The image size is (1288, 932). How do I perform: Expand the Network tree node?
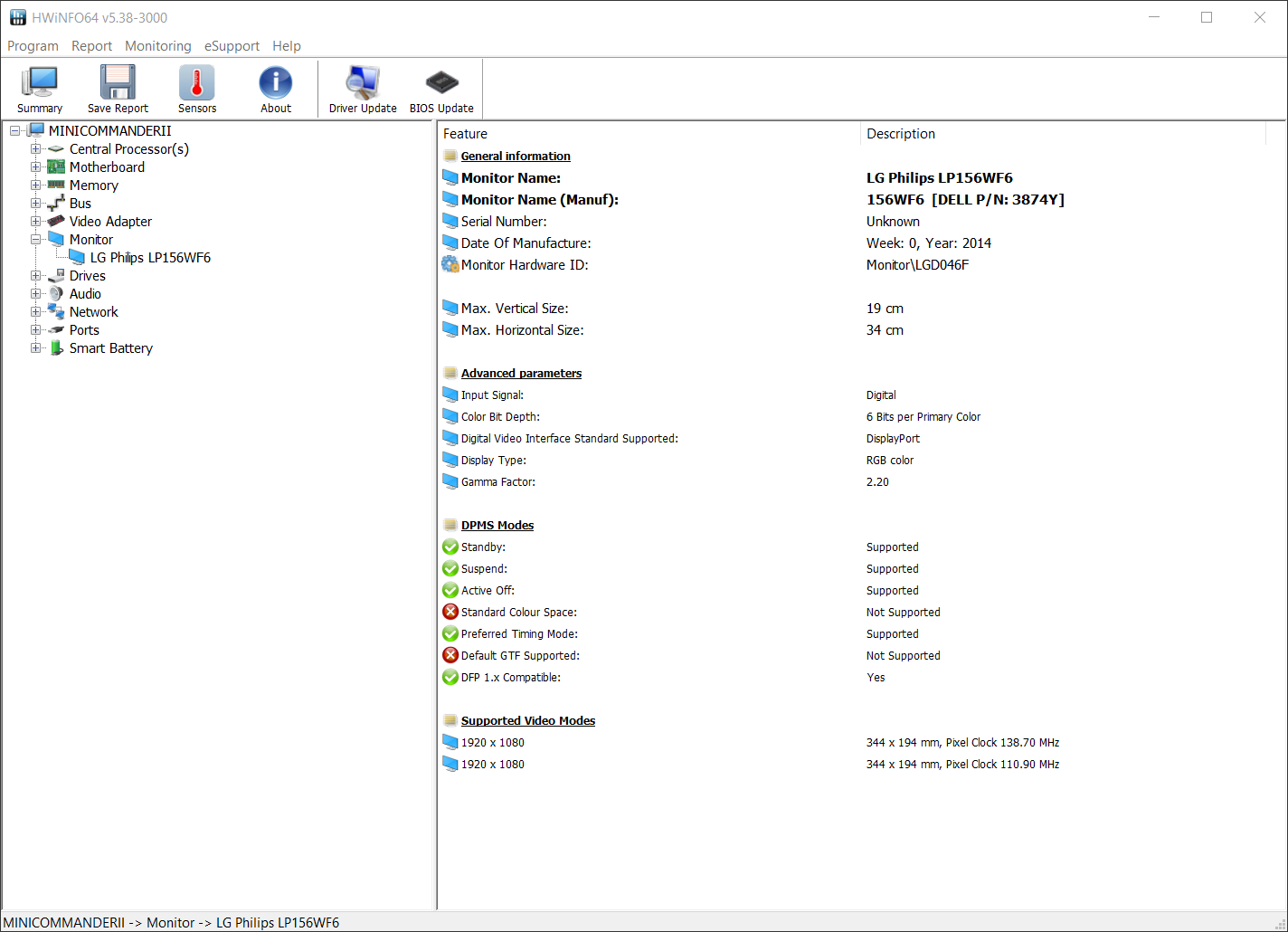coord(36,312)
